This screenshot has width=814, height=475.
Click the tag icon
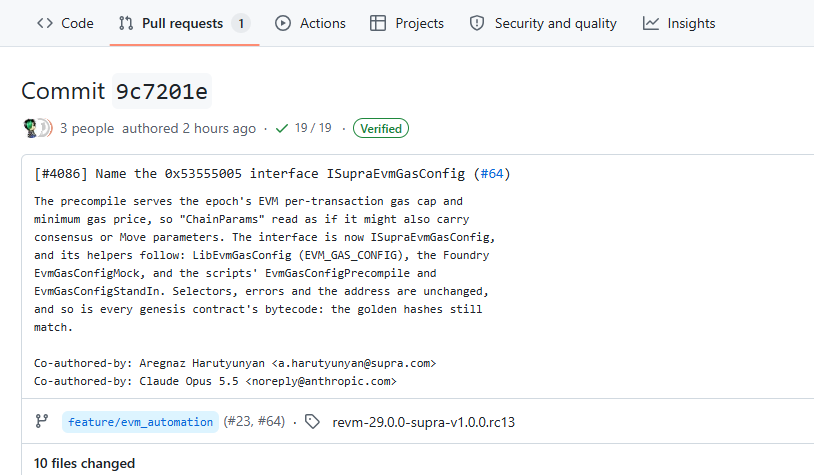pyautogui.click(x=312, y=422)
